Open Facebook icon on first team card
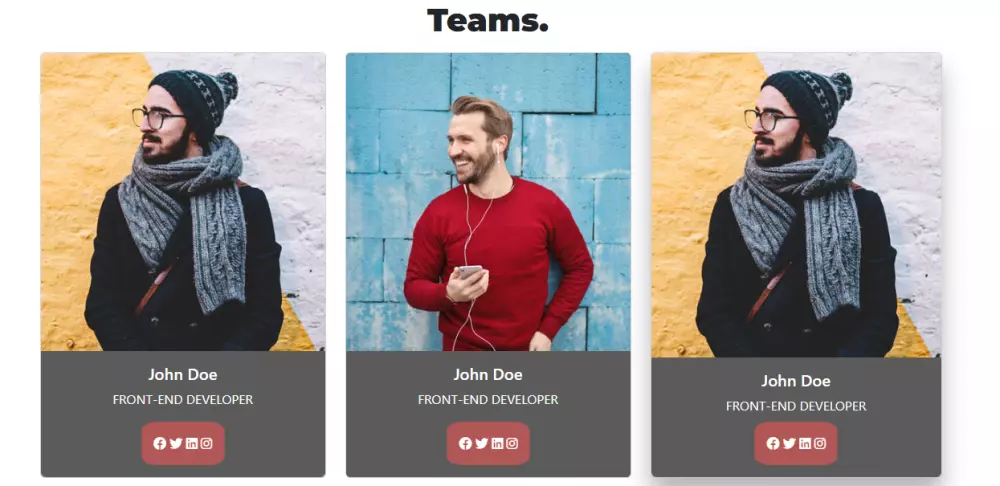This screenshot has width=1000, height=486. (x=159, y=443)
